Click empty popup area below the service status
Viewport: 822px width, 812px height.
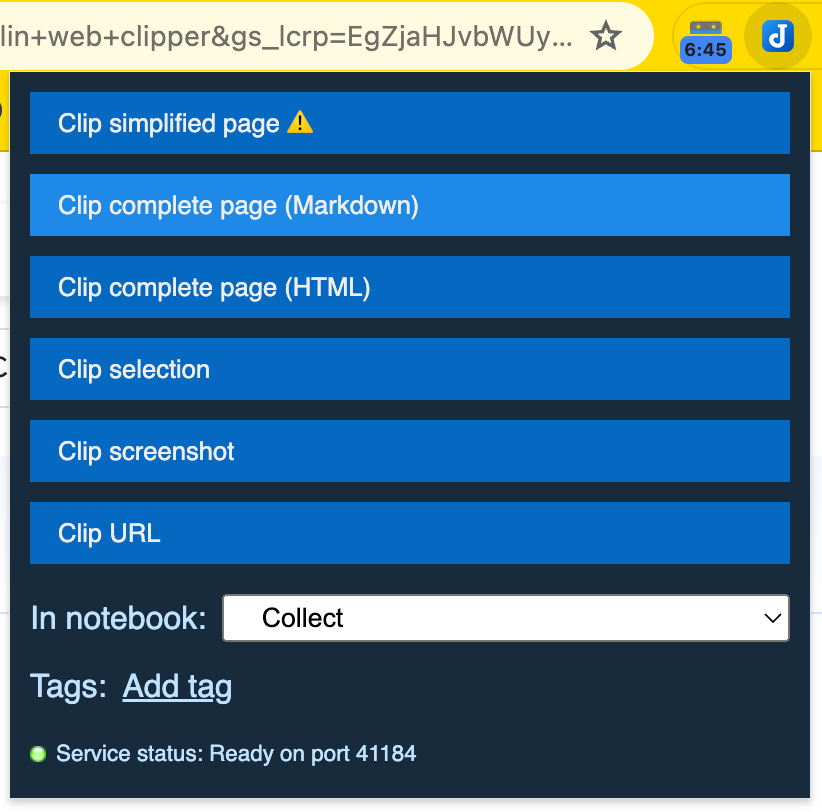pos(410,784)
